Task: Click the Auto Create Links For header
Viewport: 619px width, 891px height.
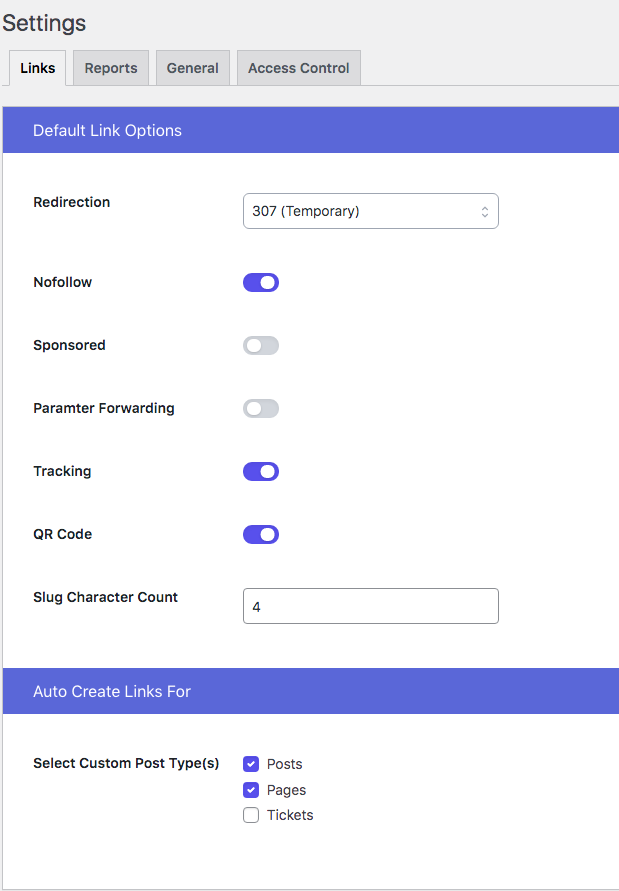Action: [x=112, y=691]
